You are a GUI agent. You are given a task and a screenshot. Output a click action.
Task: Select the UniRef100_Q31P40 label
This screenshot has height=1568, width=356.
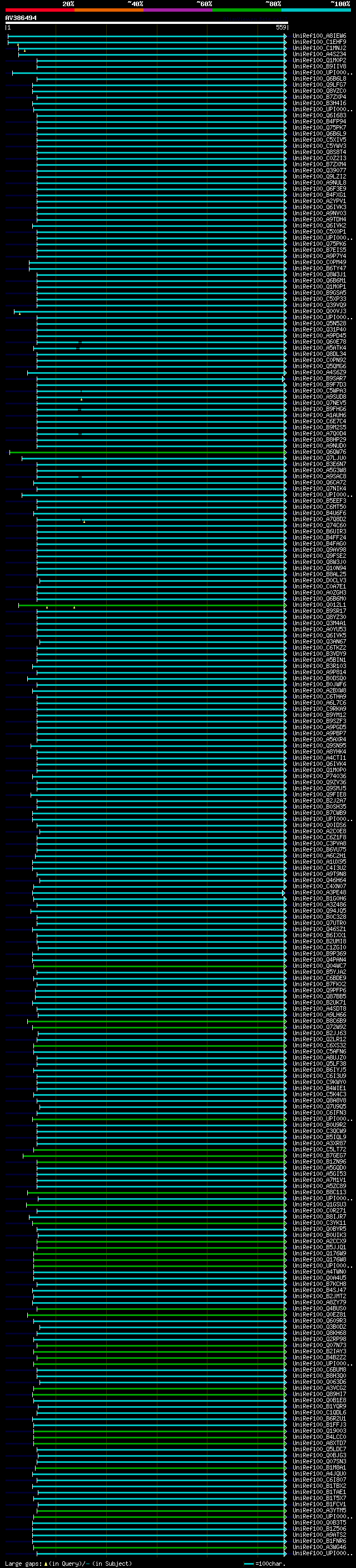pos(319,329)
